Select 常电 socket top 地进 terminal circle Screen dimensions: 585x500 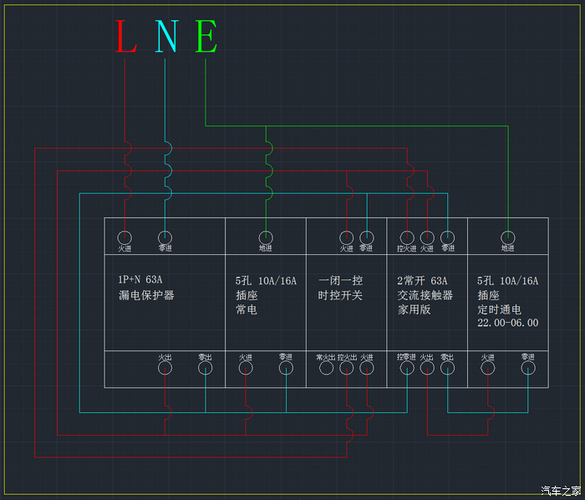click(x=266, y=238)
